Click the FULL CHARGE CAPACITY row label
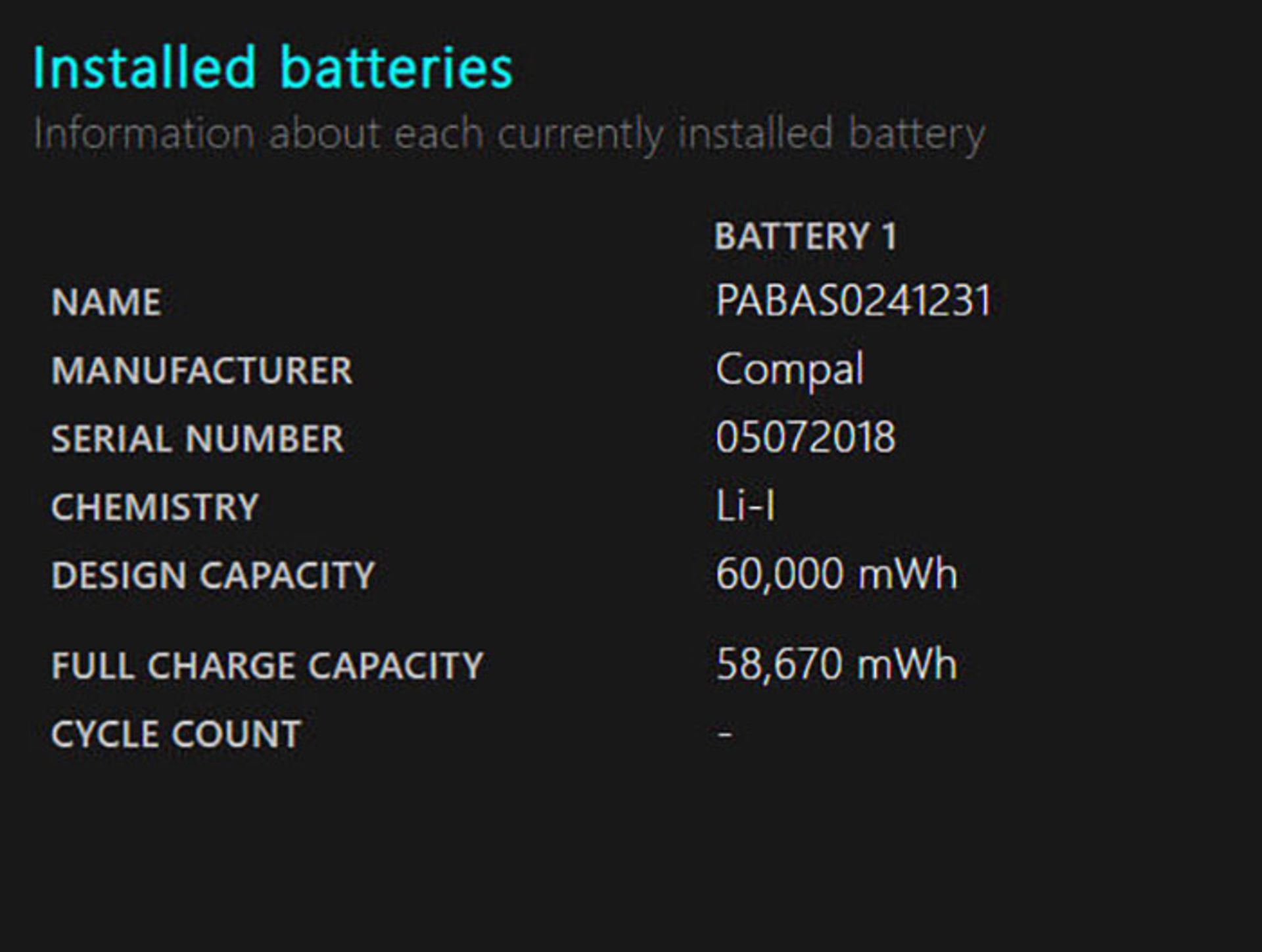The height and width of the screenshot is (952, 1262). click(267, 665)
